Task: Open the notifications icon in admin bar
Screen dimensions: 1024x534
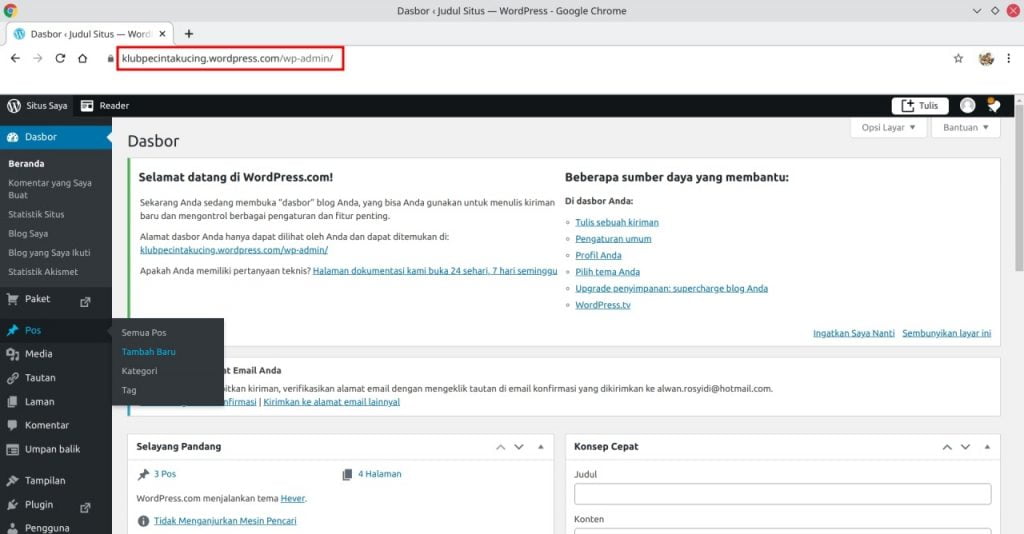Action: tap(993, 105)
